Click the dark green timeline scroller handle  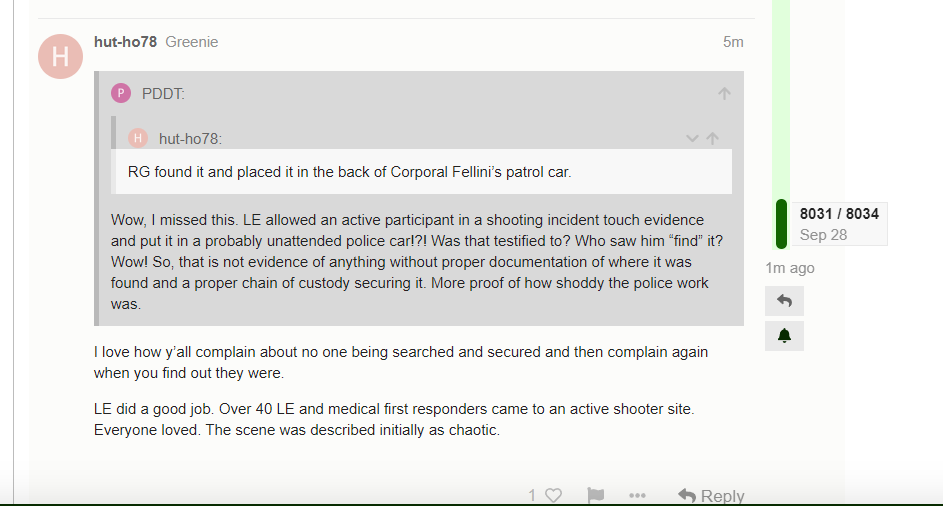[781, 224]
